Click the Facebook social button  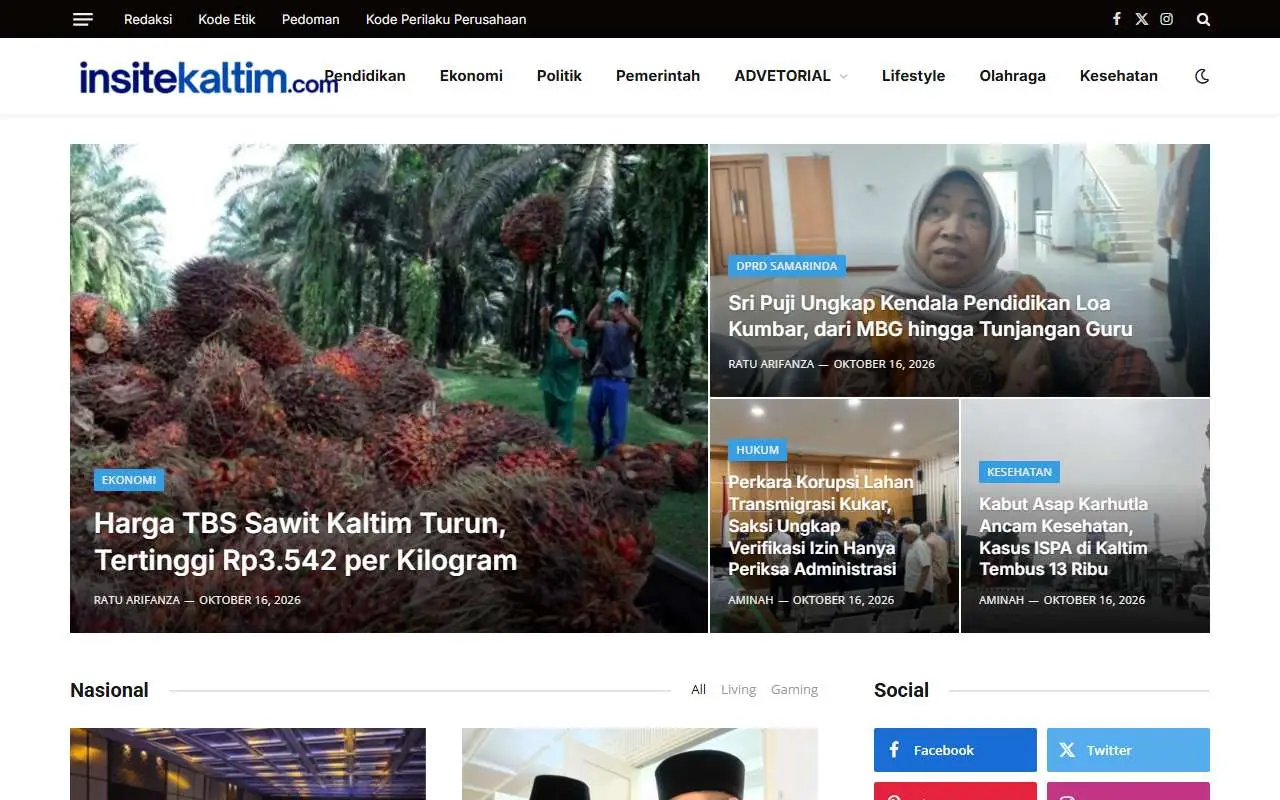click(x=955, y=750)
